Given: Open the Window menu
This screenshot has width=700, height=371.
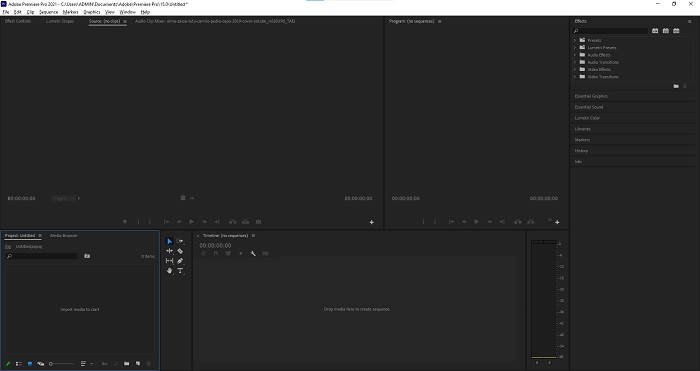Looking at the screenshot, I should point(127,12).
